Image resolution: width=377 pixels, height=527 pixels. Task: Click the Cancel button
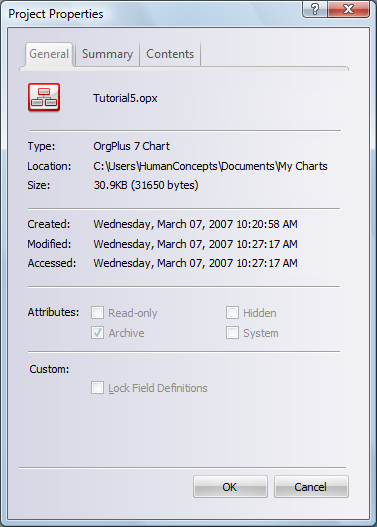click(x=311, y=487)
